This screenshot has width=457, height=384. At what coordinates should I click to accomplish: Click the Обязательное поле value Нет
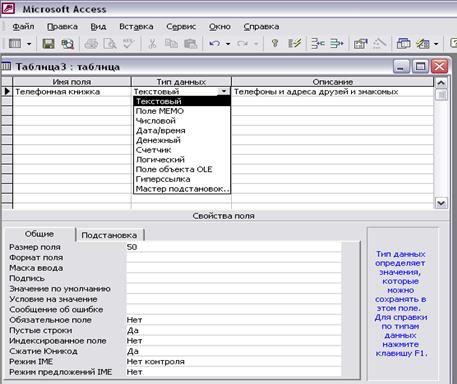tap(233, 320)
